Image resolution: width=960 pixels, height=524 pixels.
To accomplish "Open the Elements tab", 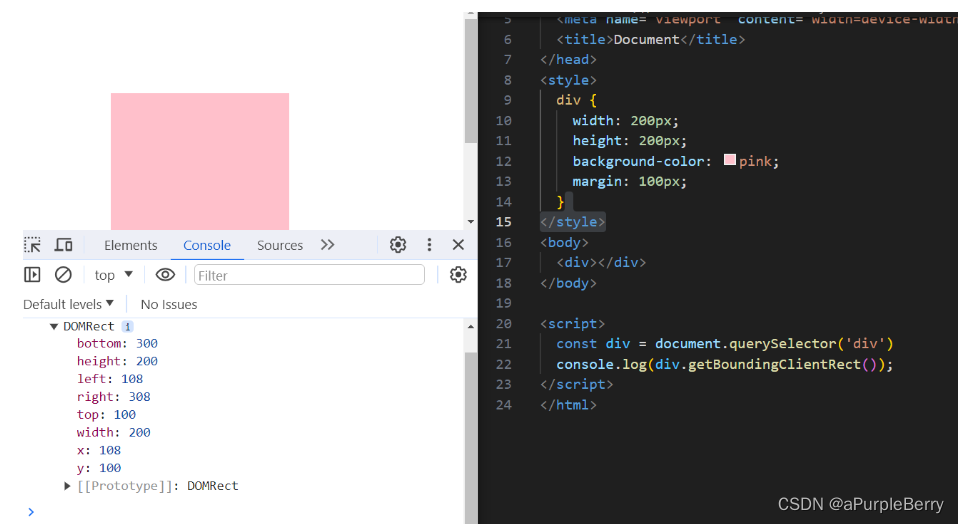I will [x=130, y=245].
